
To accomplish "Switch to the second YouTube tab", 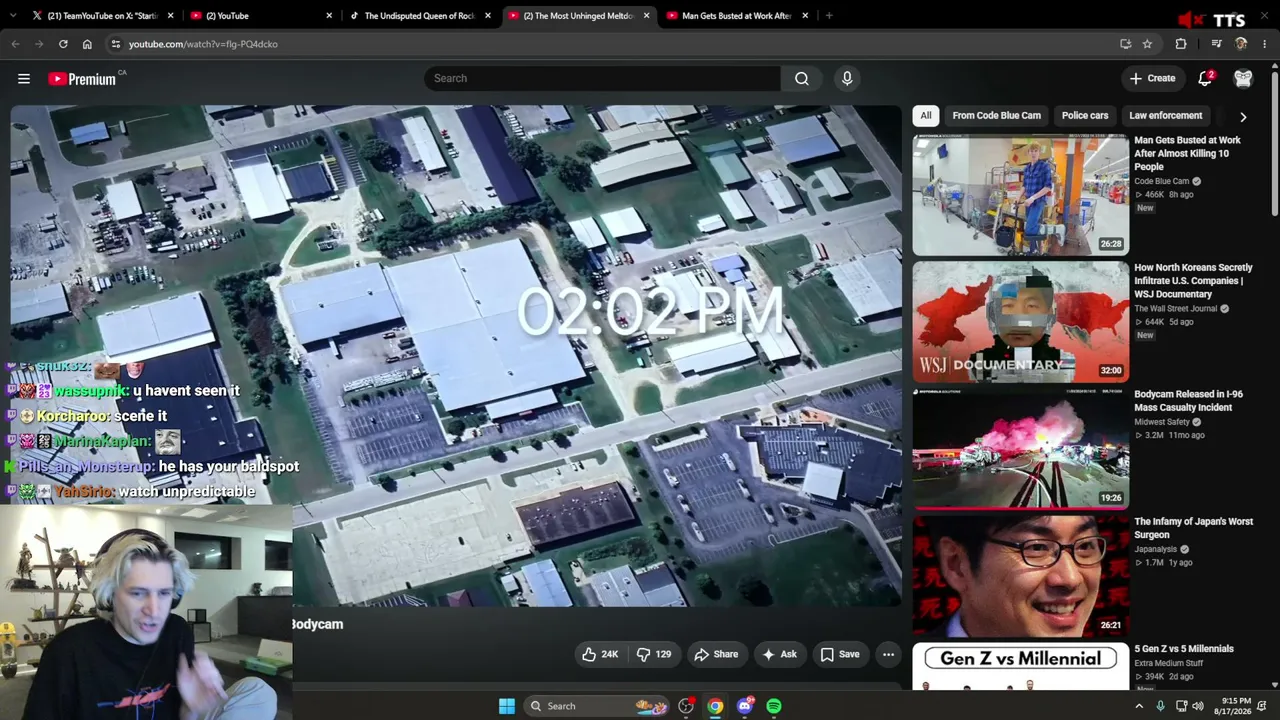I will [260, 16].
